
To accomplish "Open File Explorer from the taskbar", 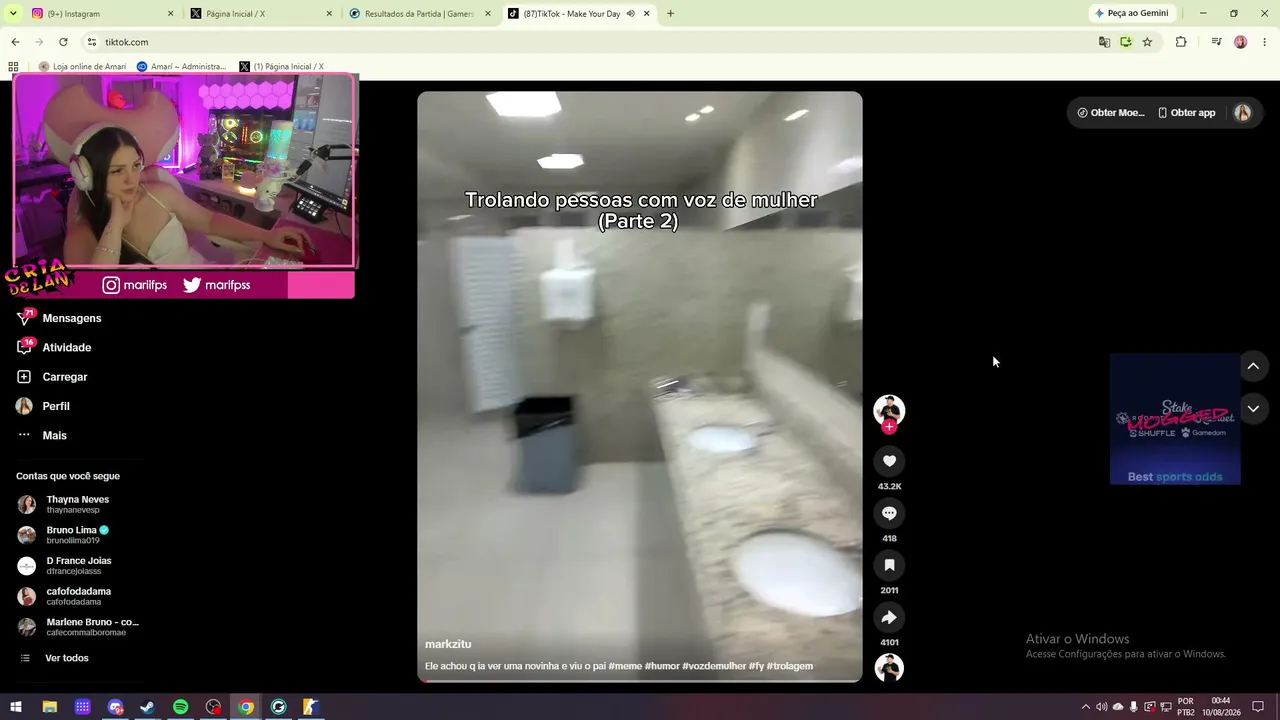I will (x=49, y=707).
